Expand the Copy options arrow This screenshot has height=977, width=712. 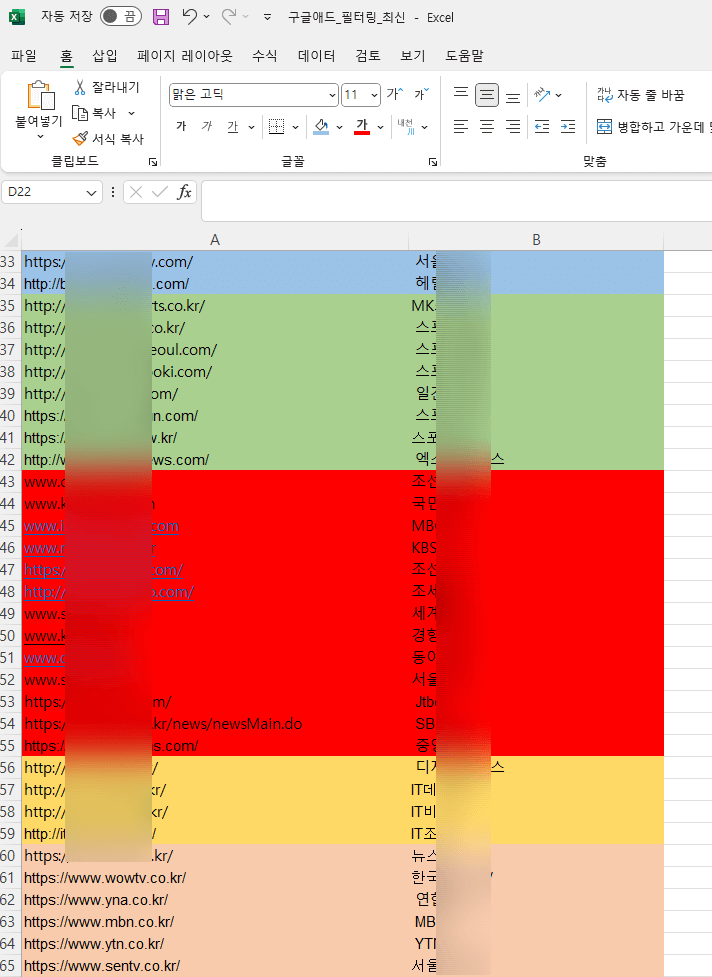point(131,113)
